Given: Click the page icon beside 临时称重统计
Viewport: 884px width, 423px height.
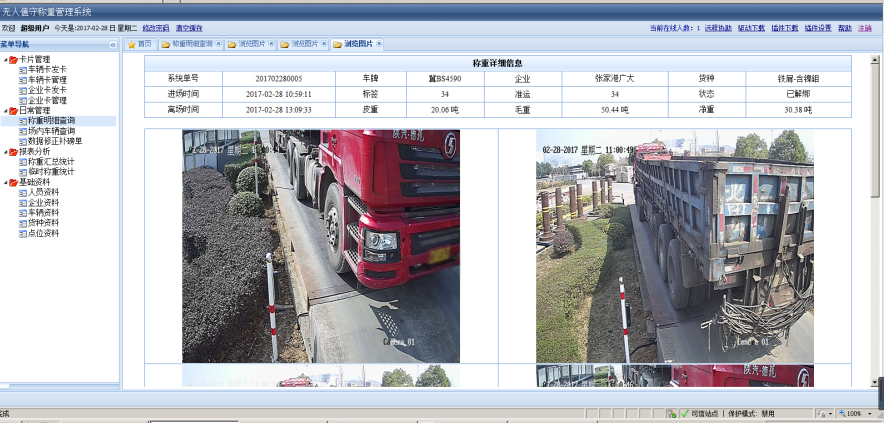Looking at the screenshot, I should pyautogui.click(x=23, y=172).
